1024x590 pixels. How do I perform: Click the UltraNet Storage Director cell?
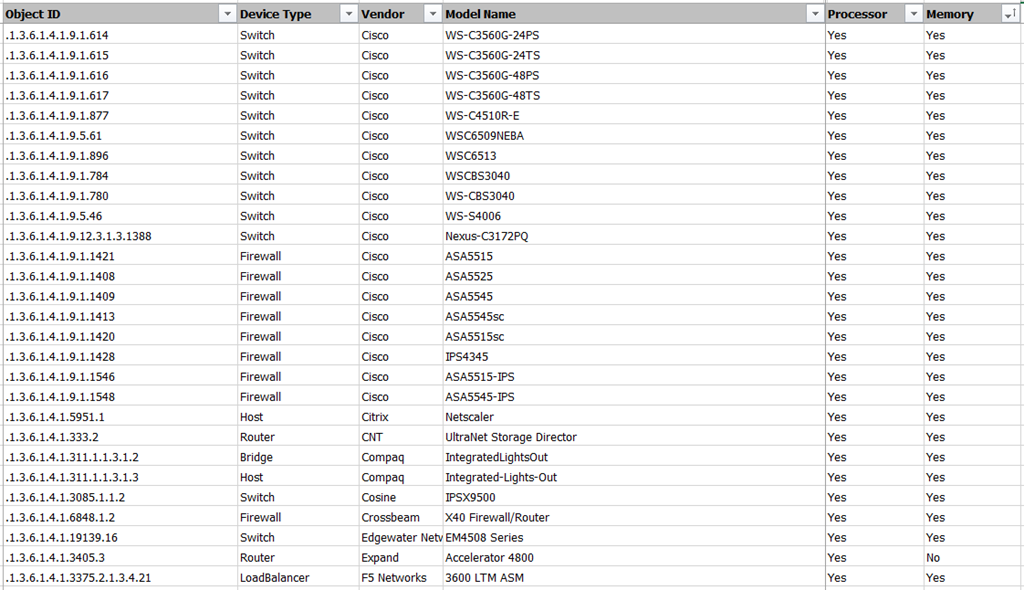(510, 437)
